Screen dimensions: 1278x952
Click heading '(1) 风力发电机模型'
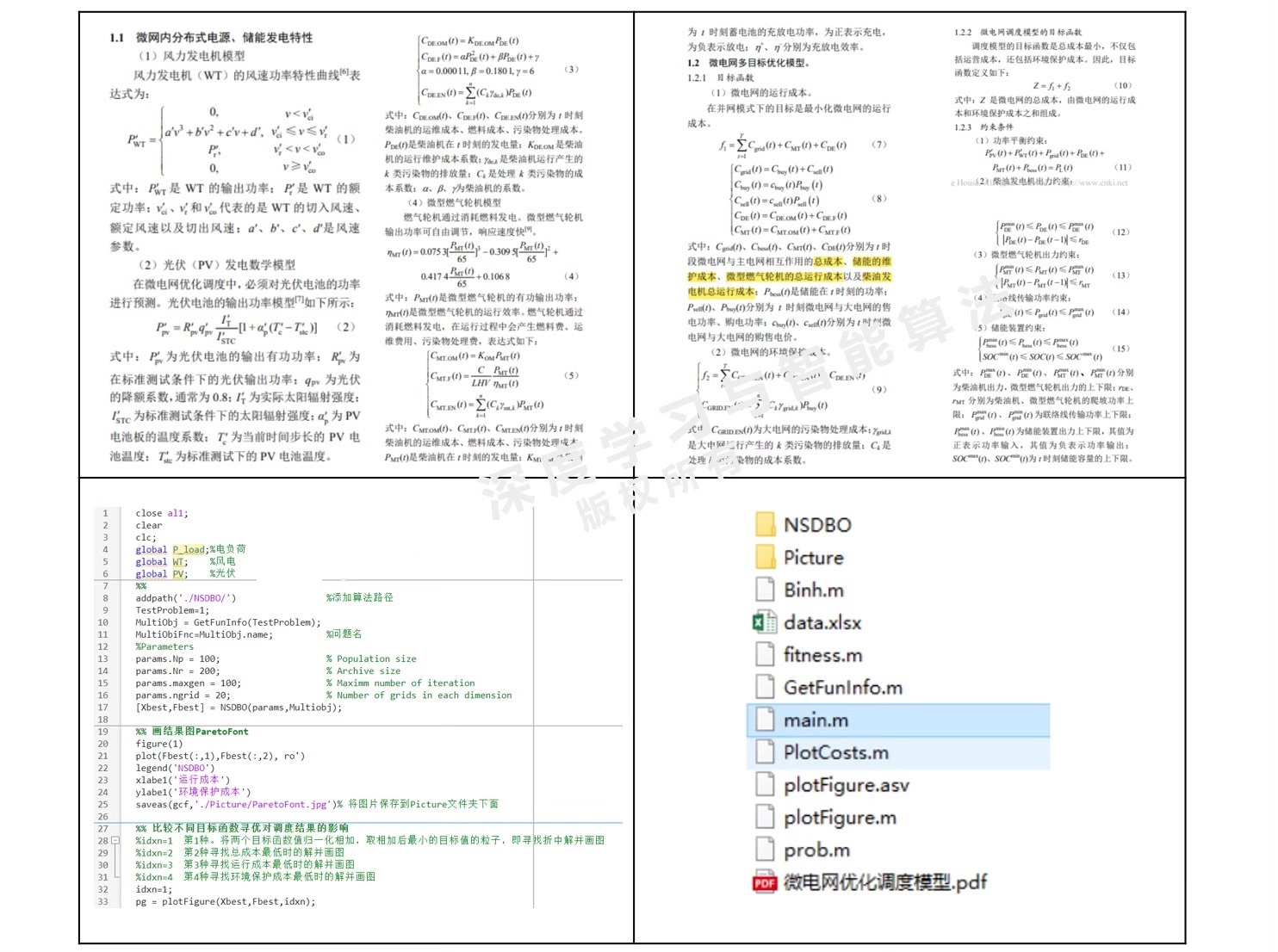[x=191, y=56]
